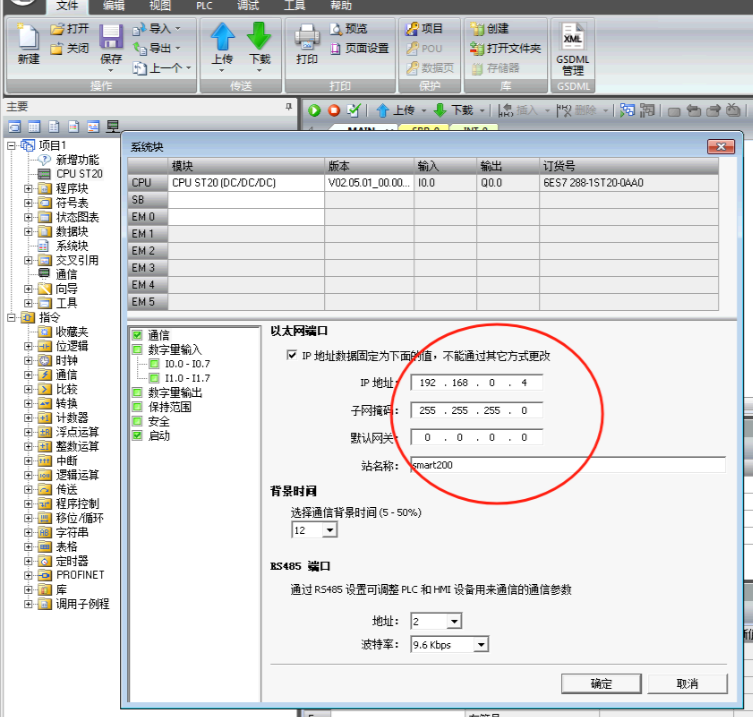This screenshot has height=717, width=753.
Task: Click 确定 button in system block dialog
Action: click(601, 683)
